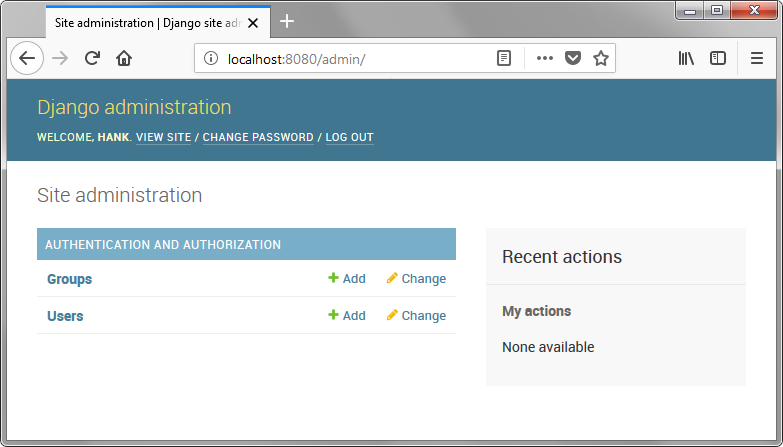Bookmark this page with the star

tap(601, 58)
